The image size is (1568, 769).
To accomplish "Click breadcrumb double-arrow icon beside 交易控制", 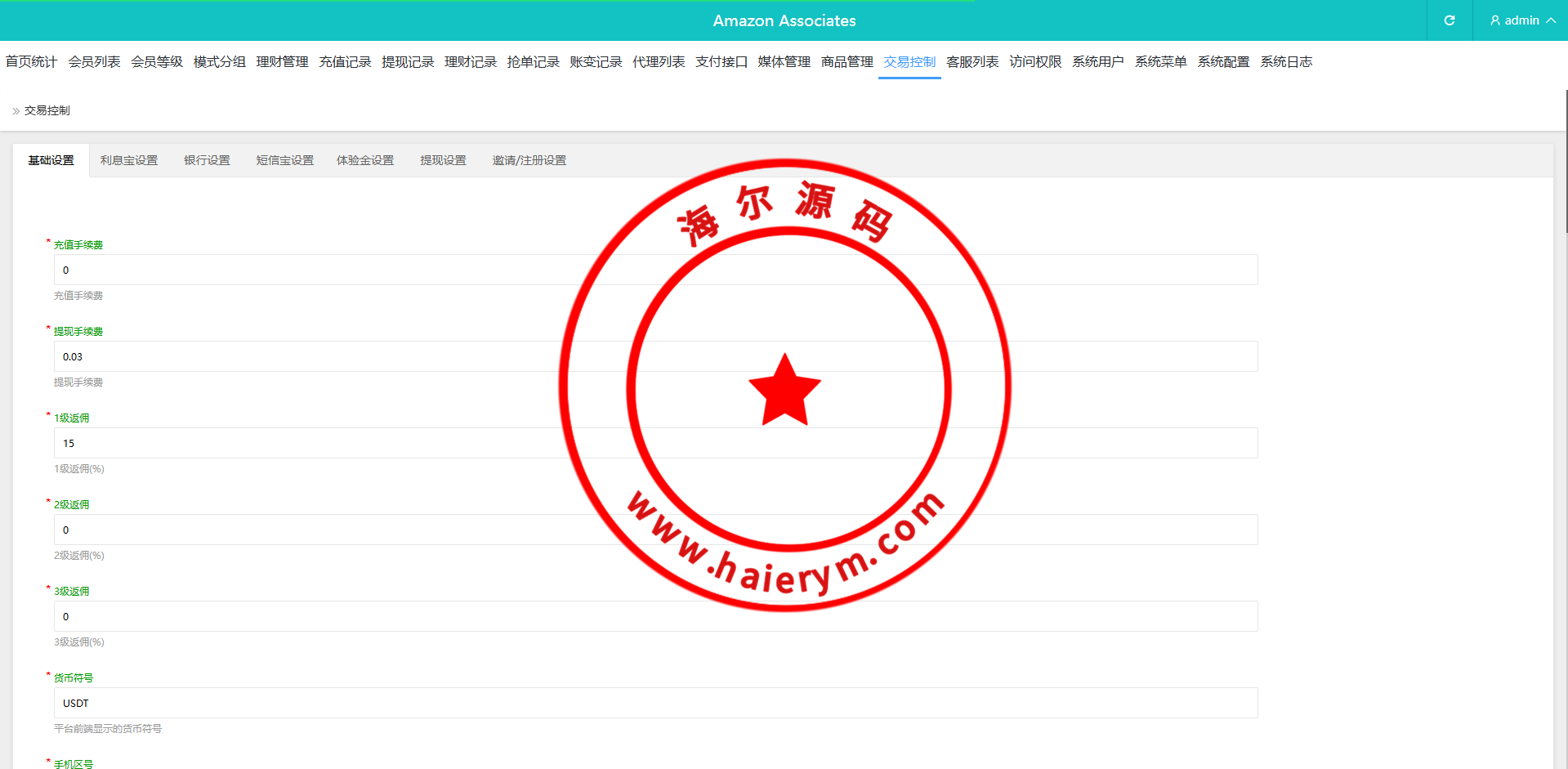I will click(x=16, y=111).
